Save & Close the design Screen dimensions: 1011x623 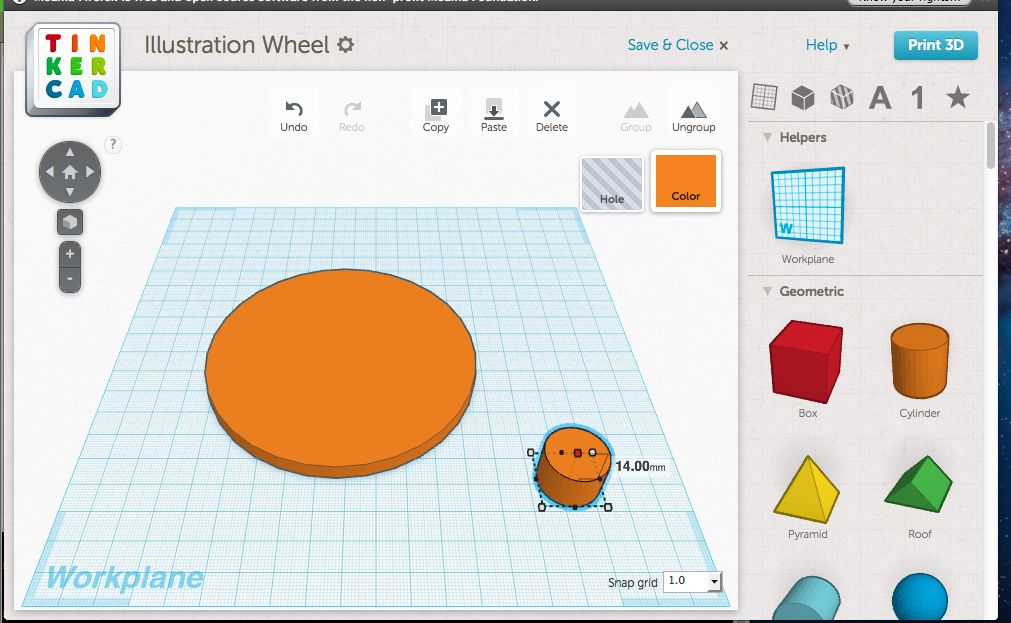pos(678,45)
